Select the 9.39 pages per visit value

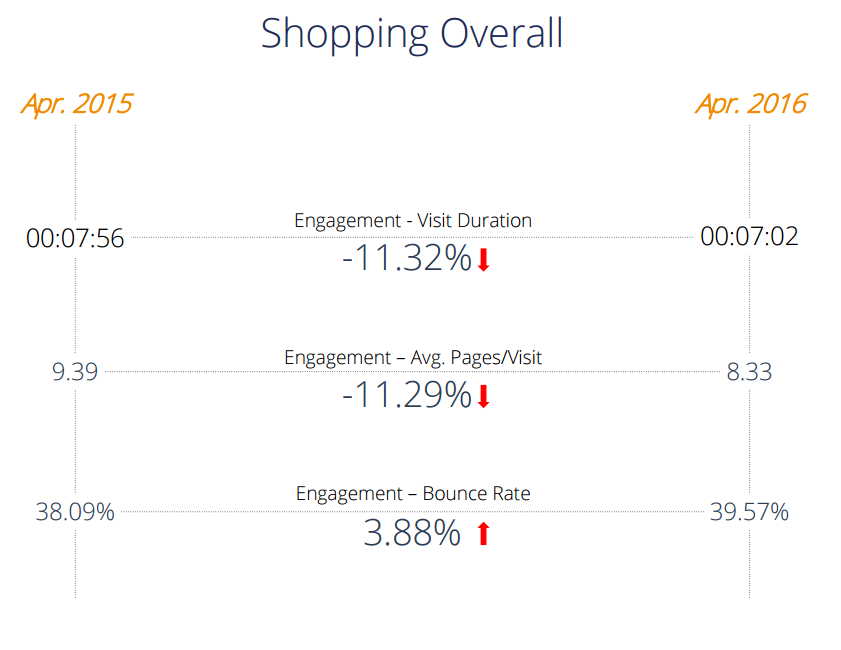click(x=75, y=373)
